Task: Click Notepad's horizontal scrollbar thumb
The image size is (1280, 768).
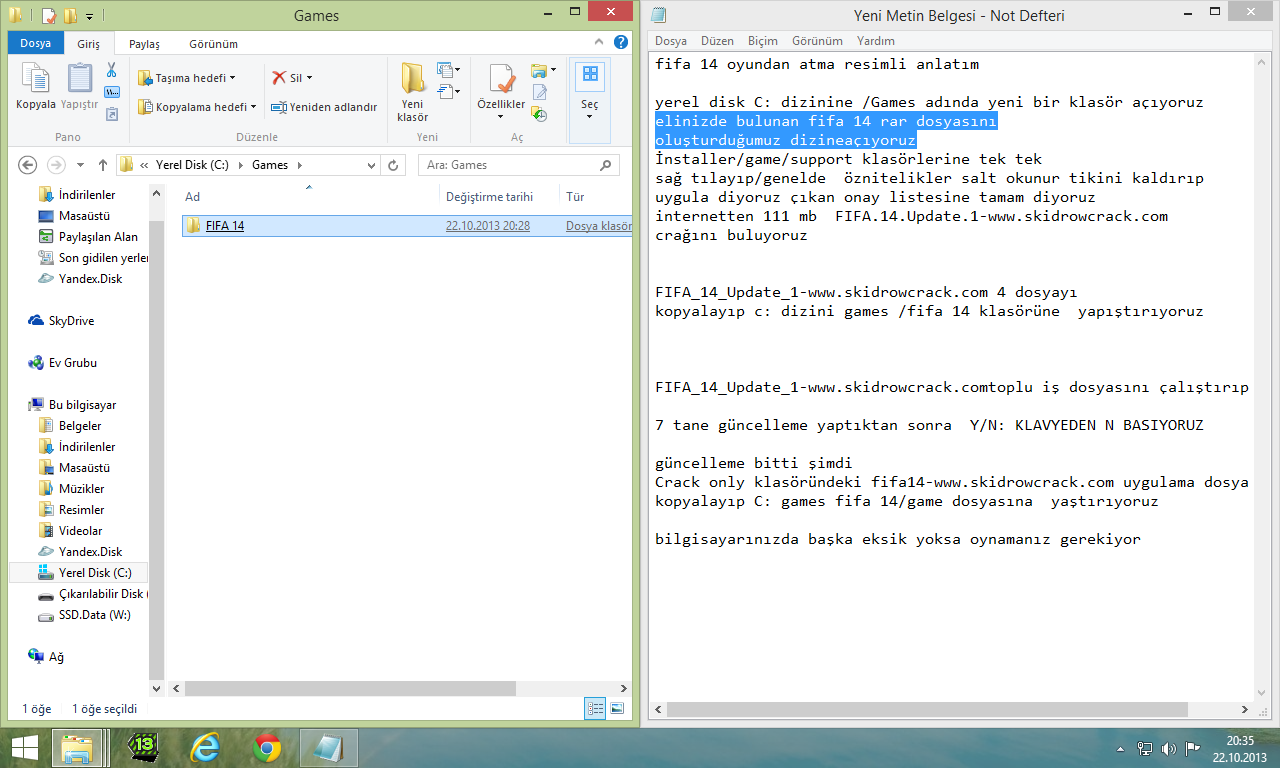Action: click(926, 709)
